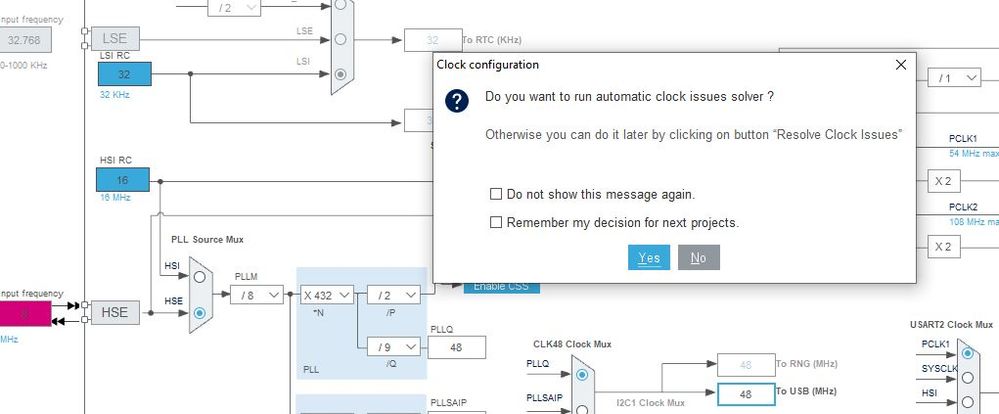Viewport: 999px width, 414px height.
Task: Select LSE radio in RTC clock mux
Action: point(340,39)
